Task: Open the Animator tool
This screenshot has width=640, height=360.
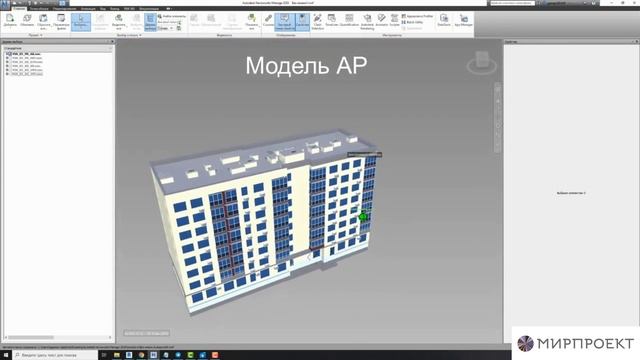Action: click(x=381, y=21)
